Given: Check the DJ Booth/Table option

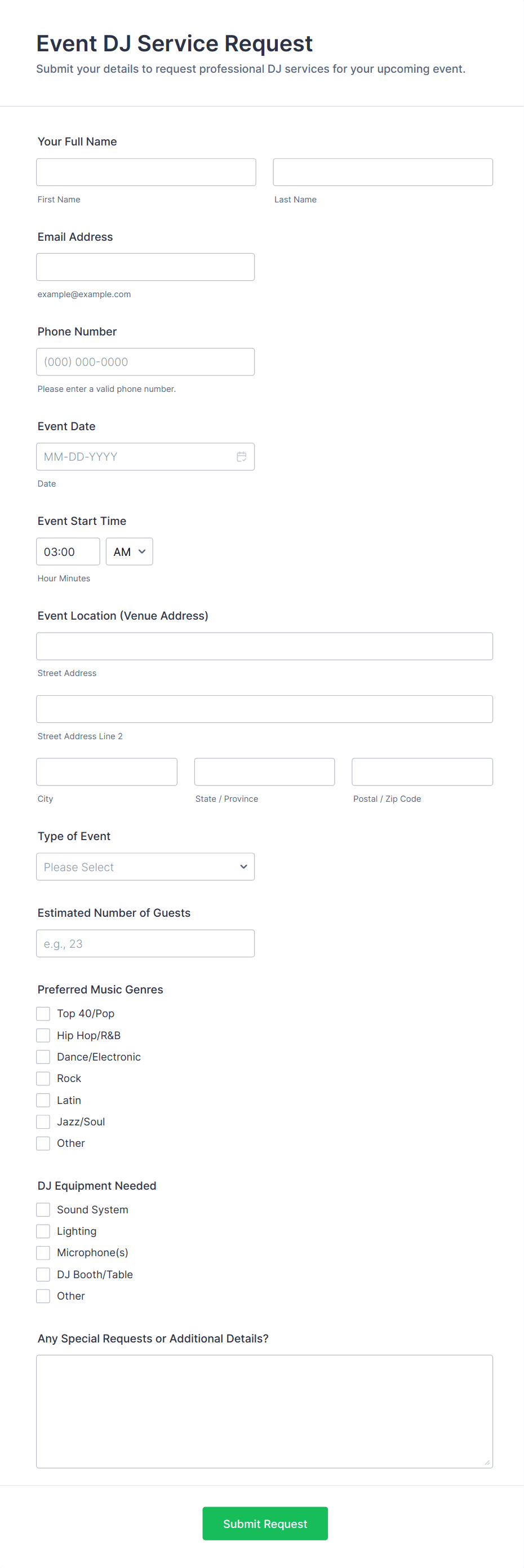Looking at the screenshot, I should coord(43,1274).
